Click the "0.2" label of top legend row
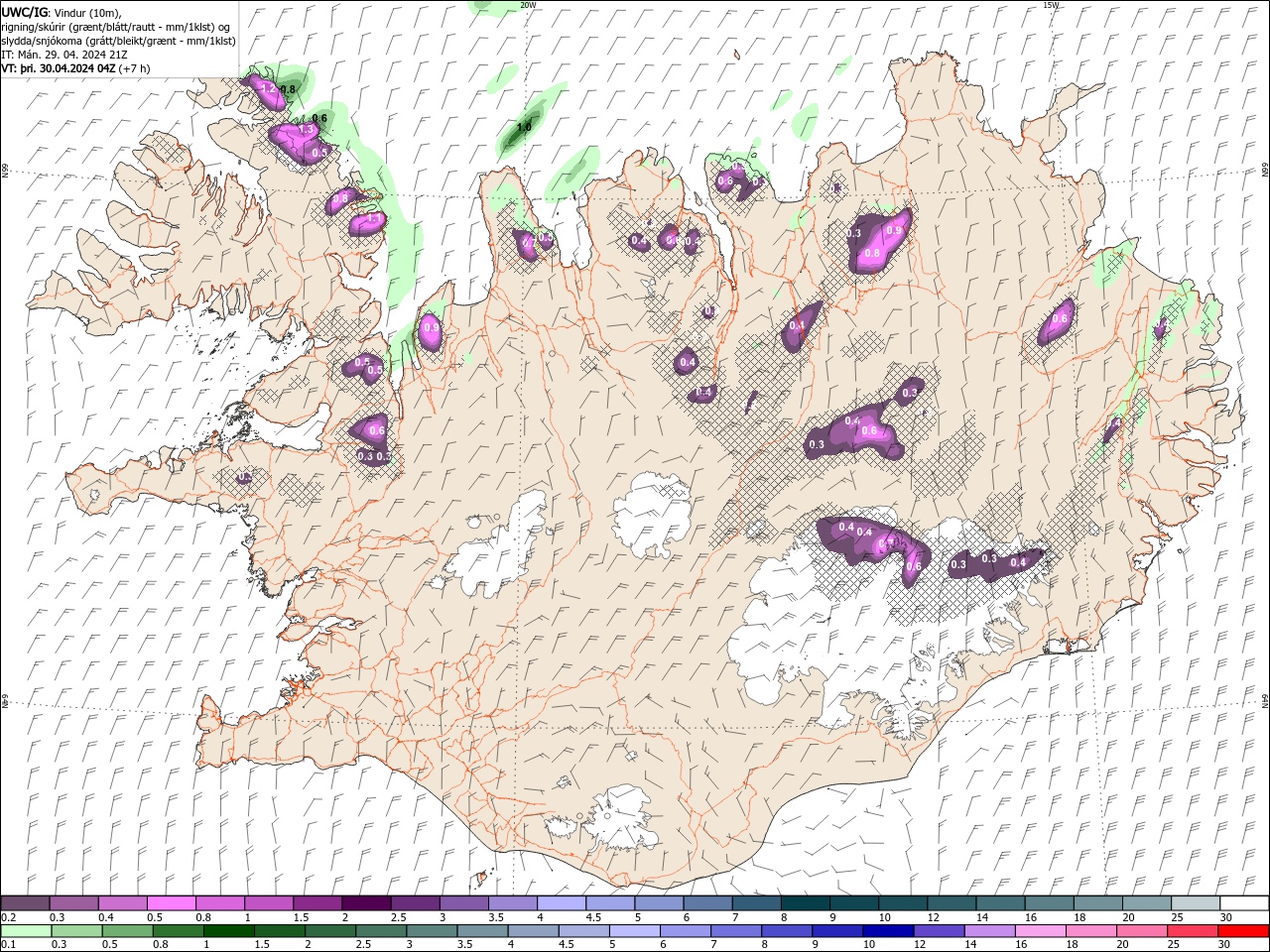Viewport: 1270px width, 952px height. 7,917
